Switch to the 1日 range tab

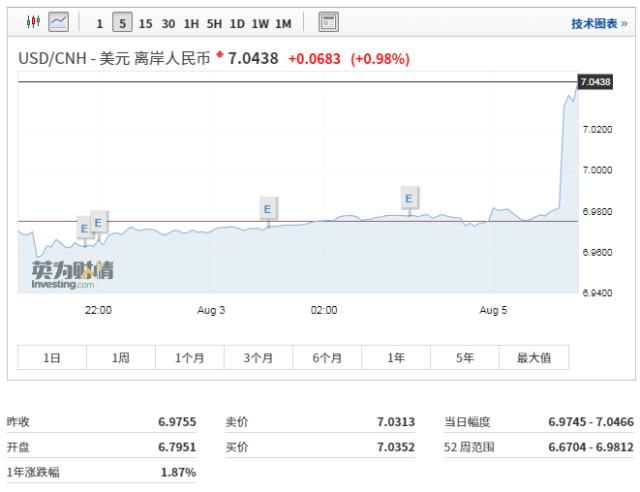click(52, 358)
